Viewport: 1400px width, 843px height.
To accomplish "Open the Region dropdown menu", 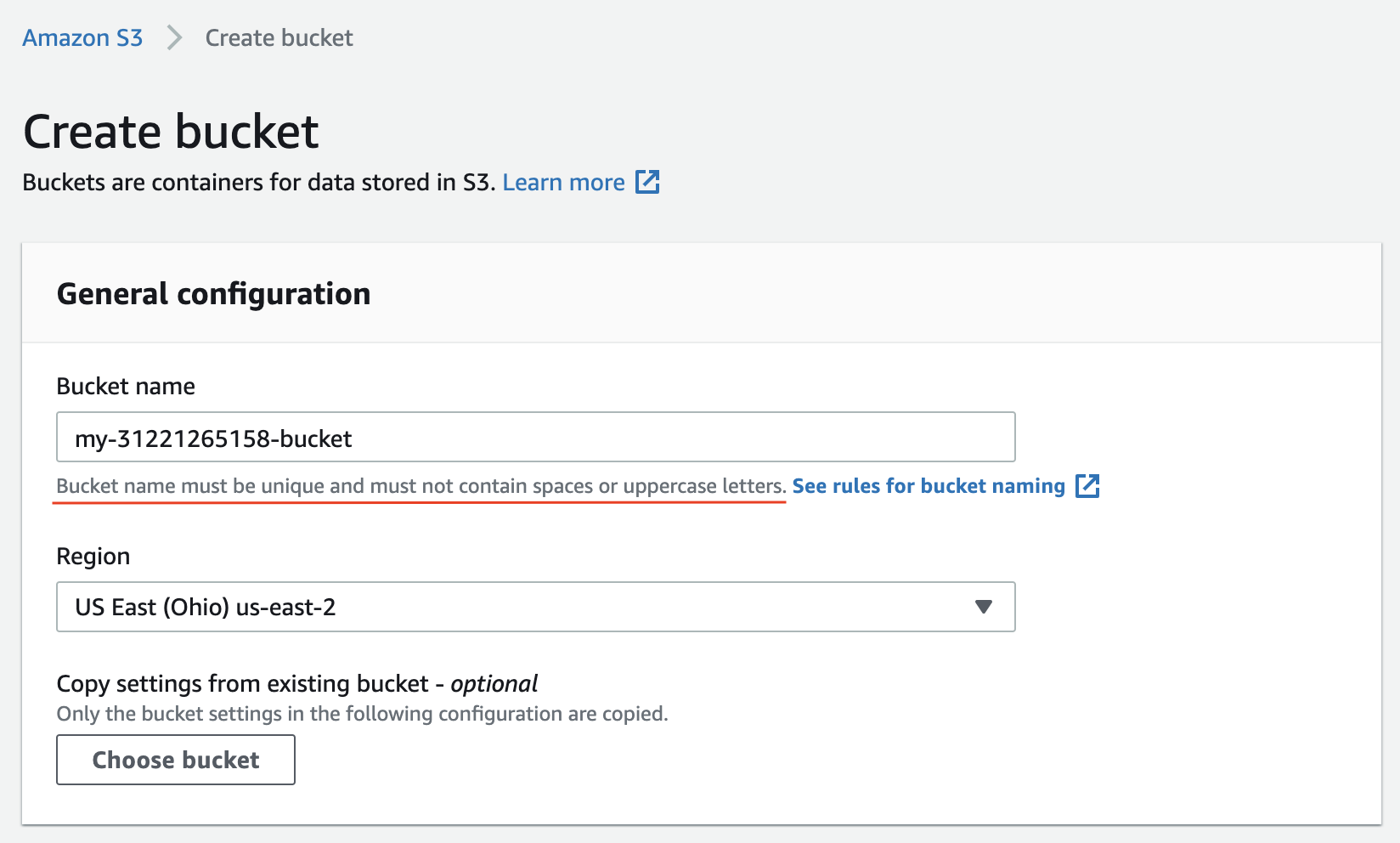I will 536,607.
